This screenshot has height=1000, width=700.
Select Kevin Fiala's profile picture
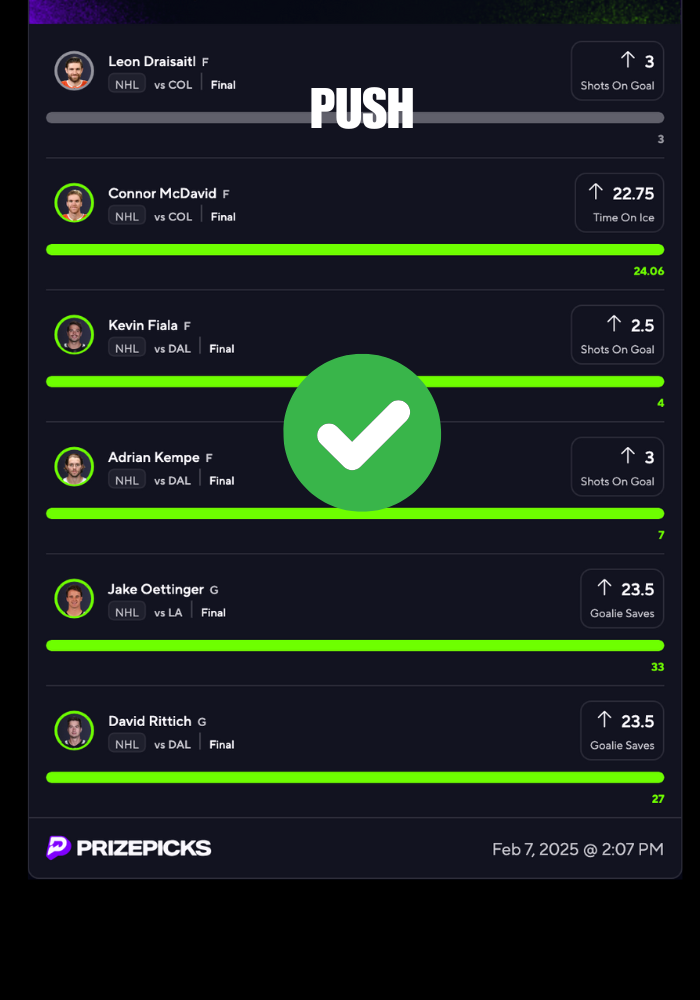coord(74,335)
